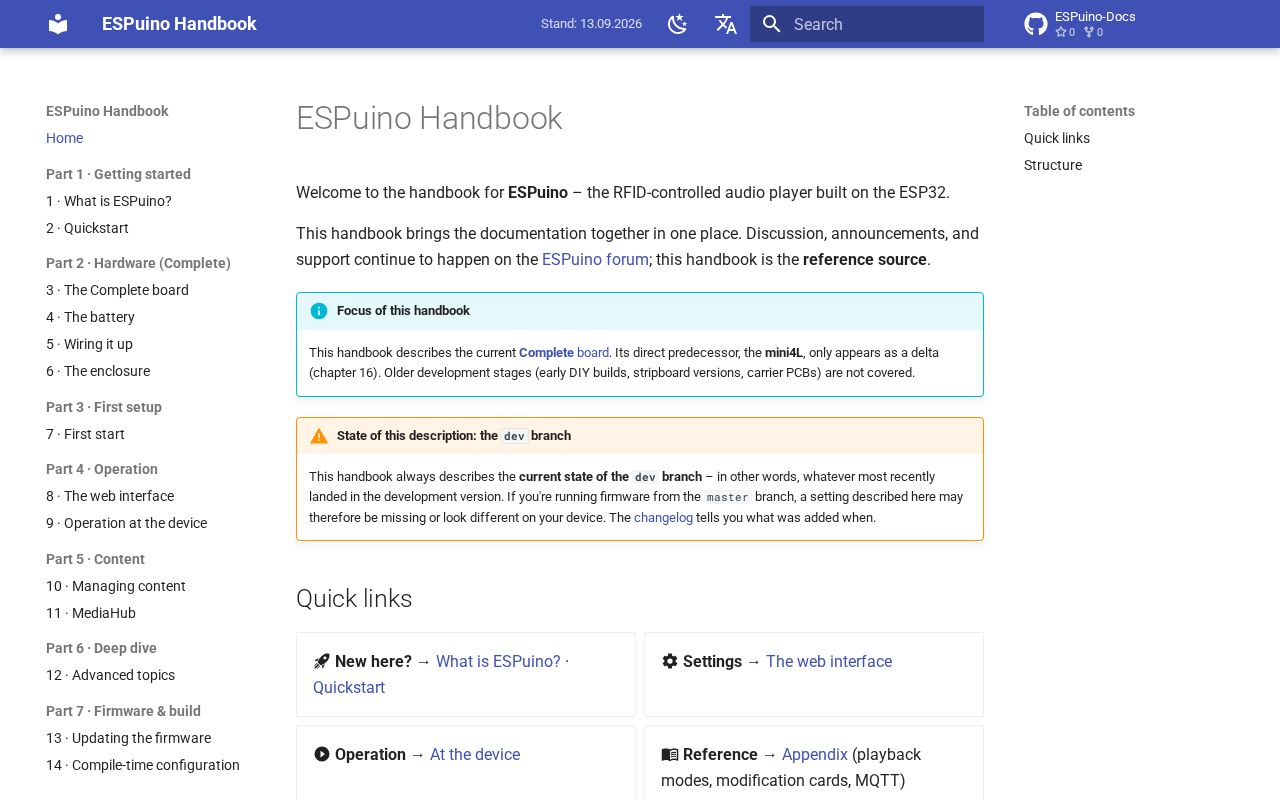Click the book icon beside Reference
Image resolution: width=1280 pixels, height=800 pixels.
(670, 754)
